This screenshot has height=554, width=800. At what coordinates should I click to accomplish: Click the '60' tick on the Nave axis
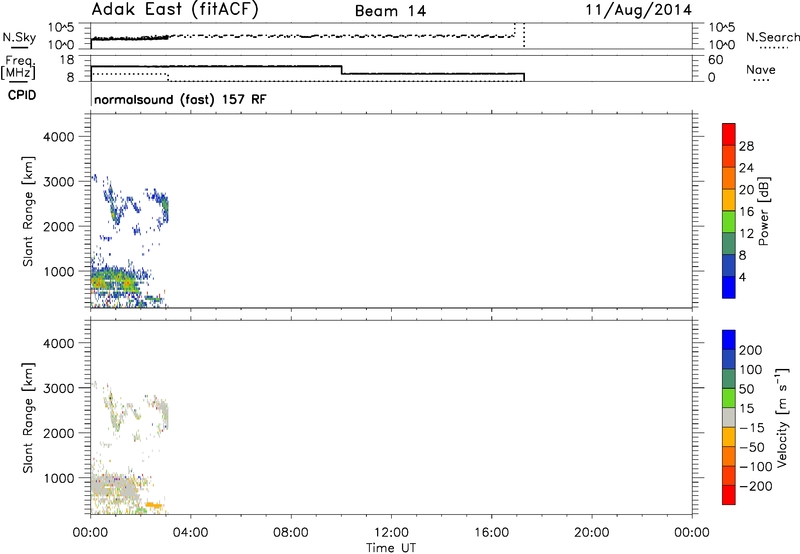click(x=715, y=60)
